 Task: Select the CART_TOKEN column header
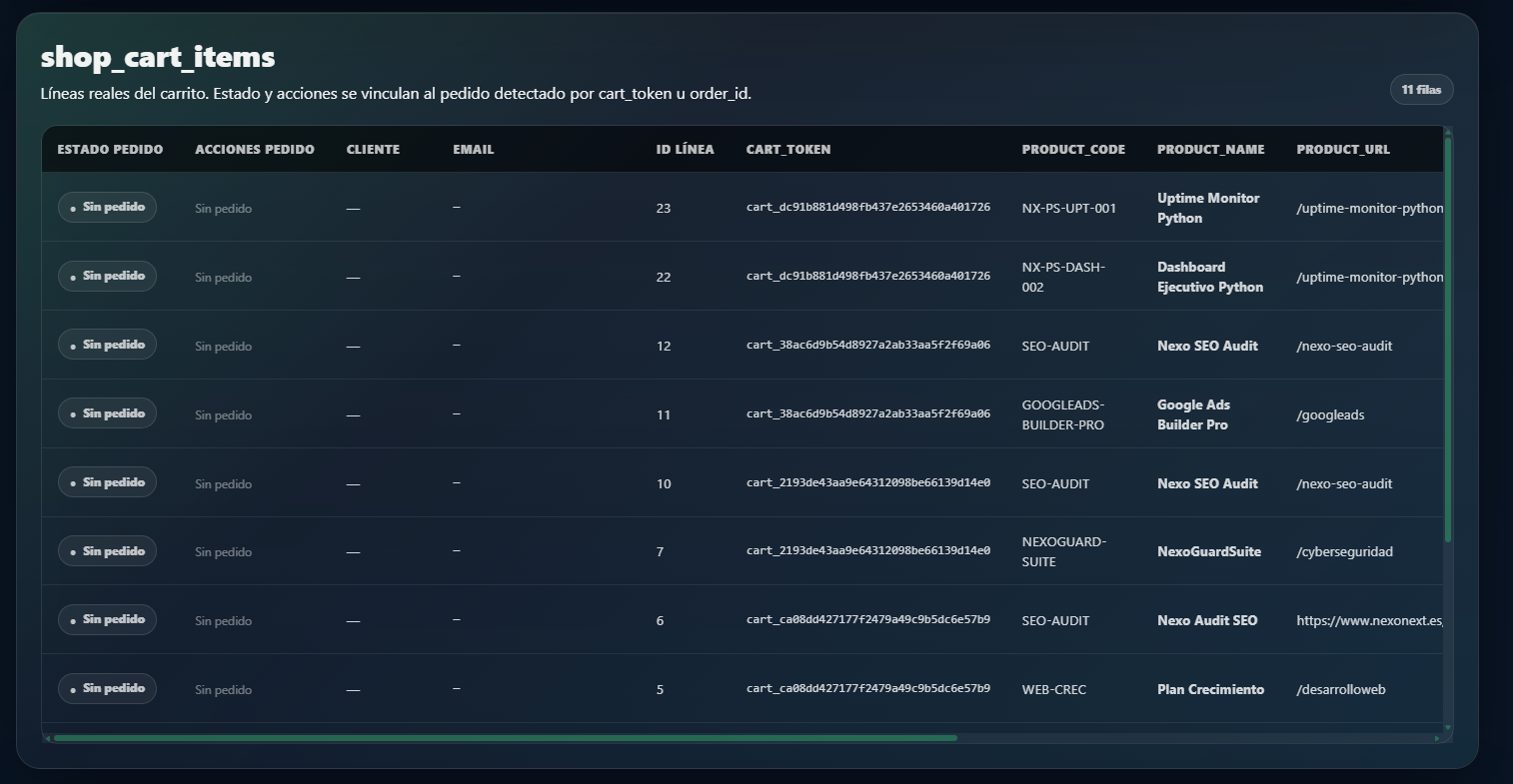pyautogui.click(x=788, y=149)
